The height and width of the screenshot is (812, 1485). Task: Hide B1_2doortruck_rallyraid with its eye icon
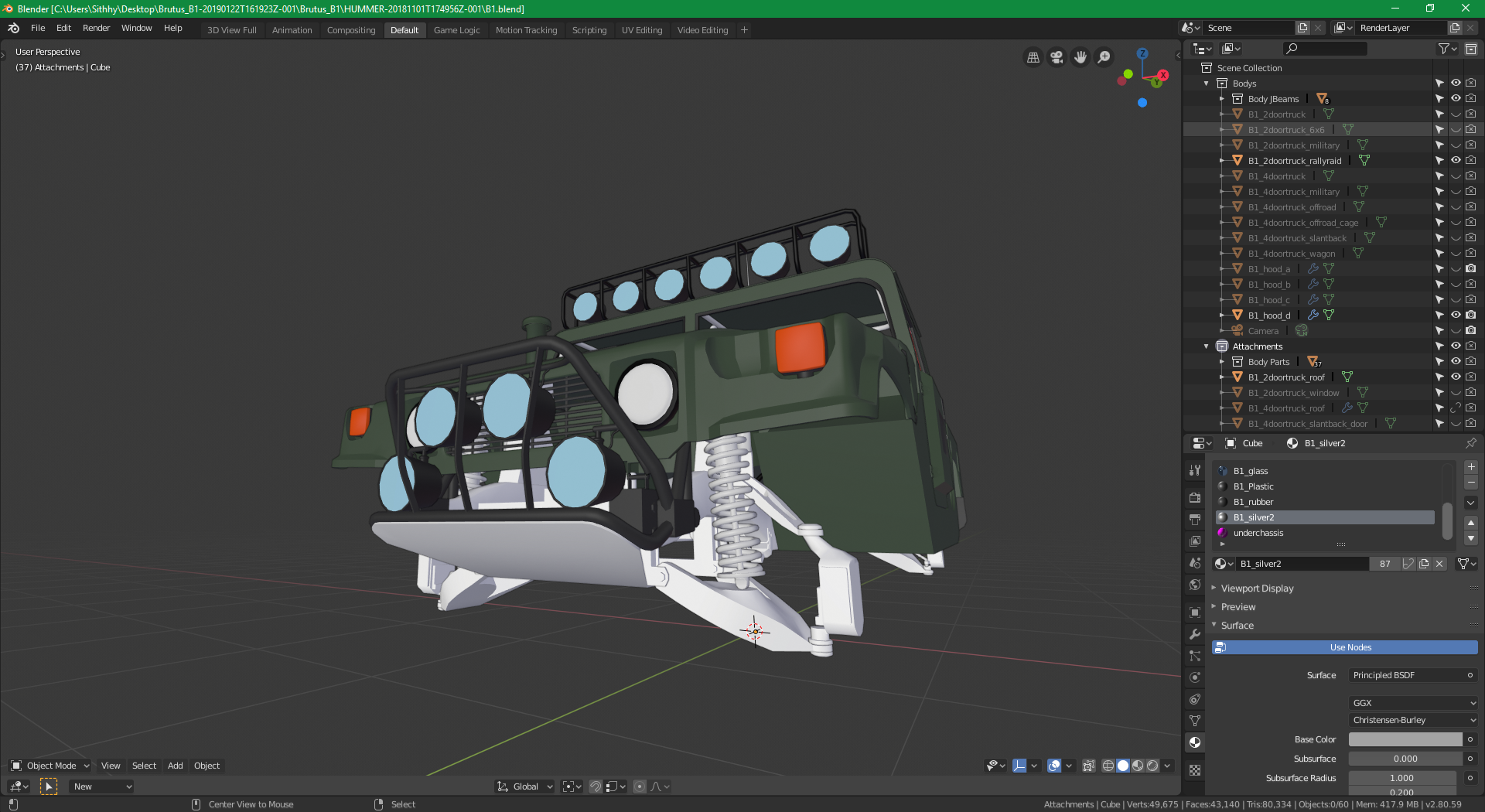coord(1456,161)
